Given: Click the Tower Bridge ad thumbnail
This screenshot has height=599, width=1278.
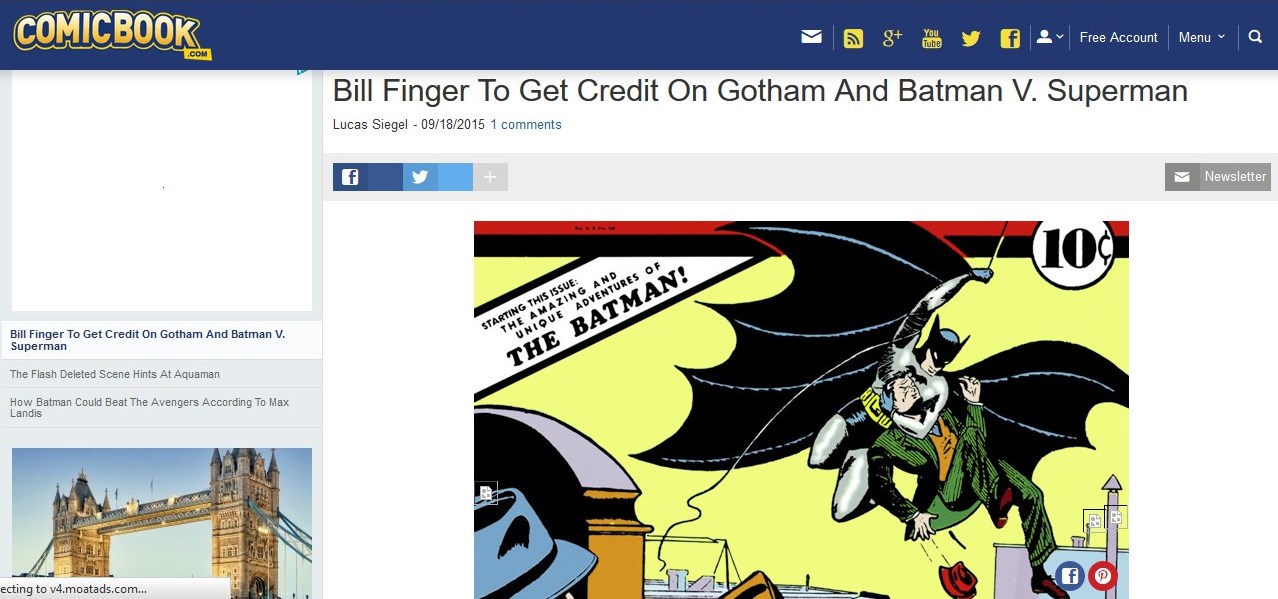Looking at the screenshot, I should pos(162,523).
